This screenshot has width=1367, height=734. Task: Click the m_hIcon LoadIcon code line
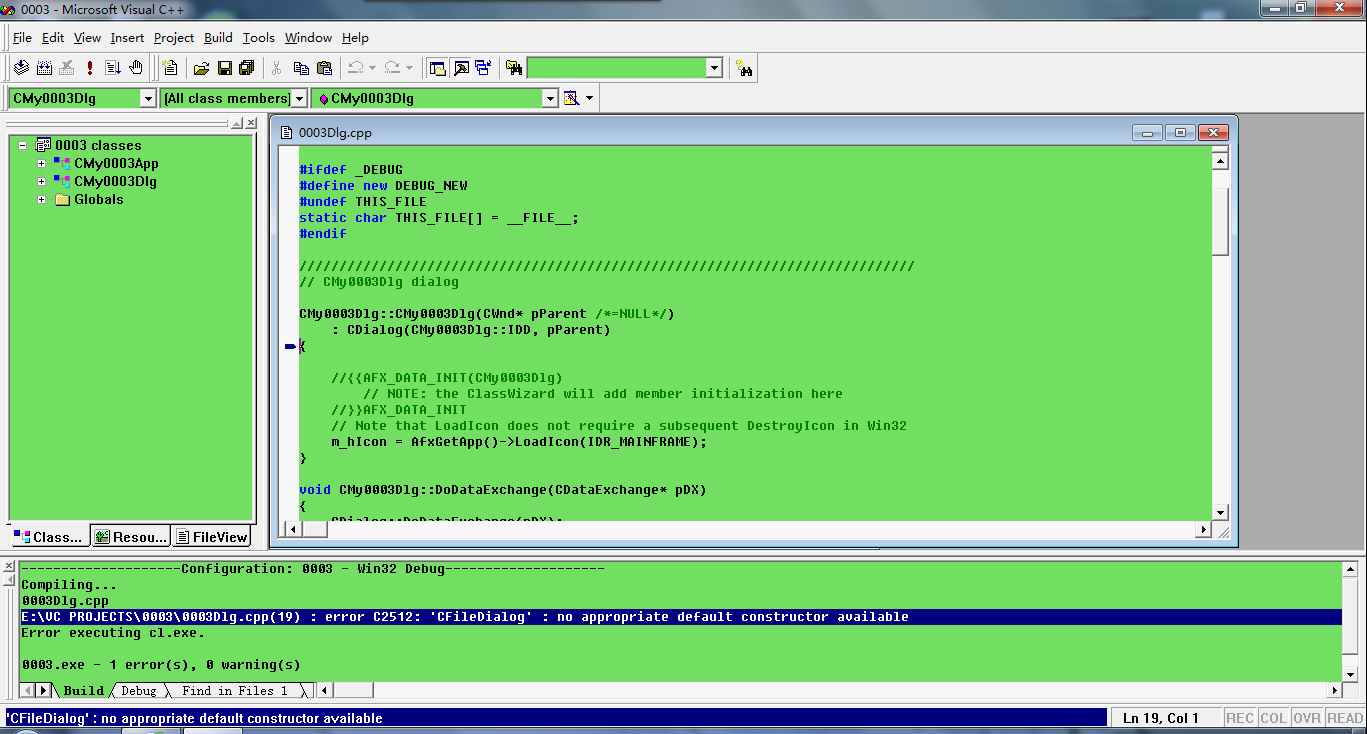tap(519, 442)
